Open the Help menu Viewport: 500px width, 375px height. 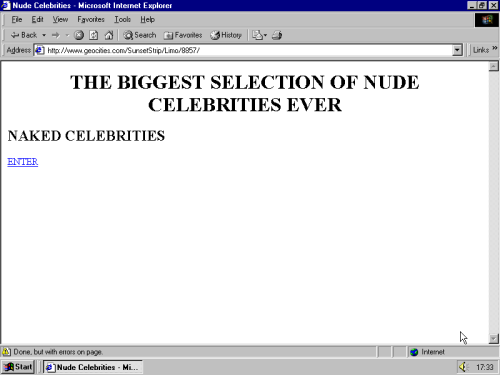click(147, 20)
